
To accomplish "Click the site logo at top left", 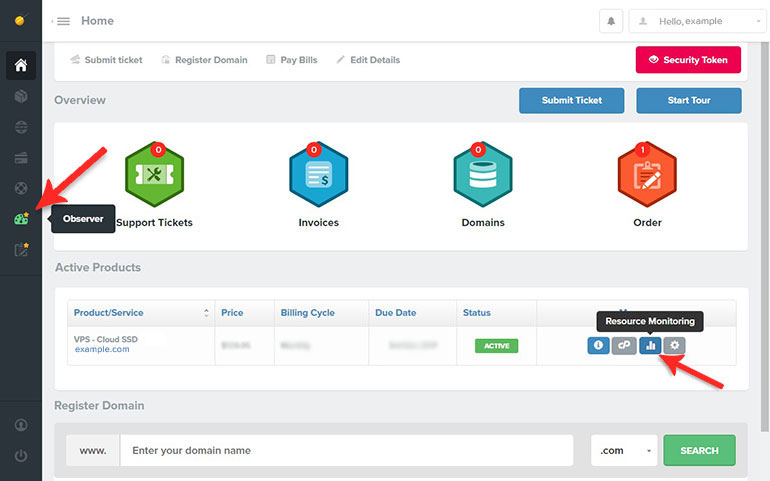I will 20,21.
